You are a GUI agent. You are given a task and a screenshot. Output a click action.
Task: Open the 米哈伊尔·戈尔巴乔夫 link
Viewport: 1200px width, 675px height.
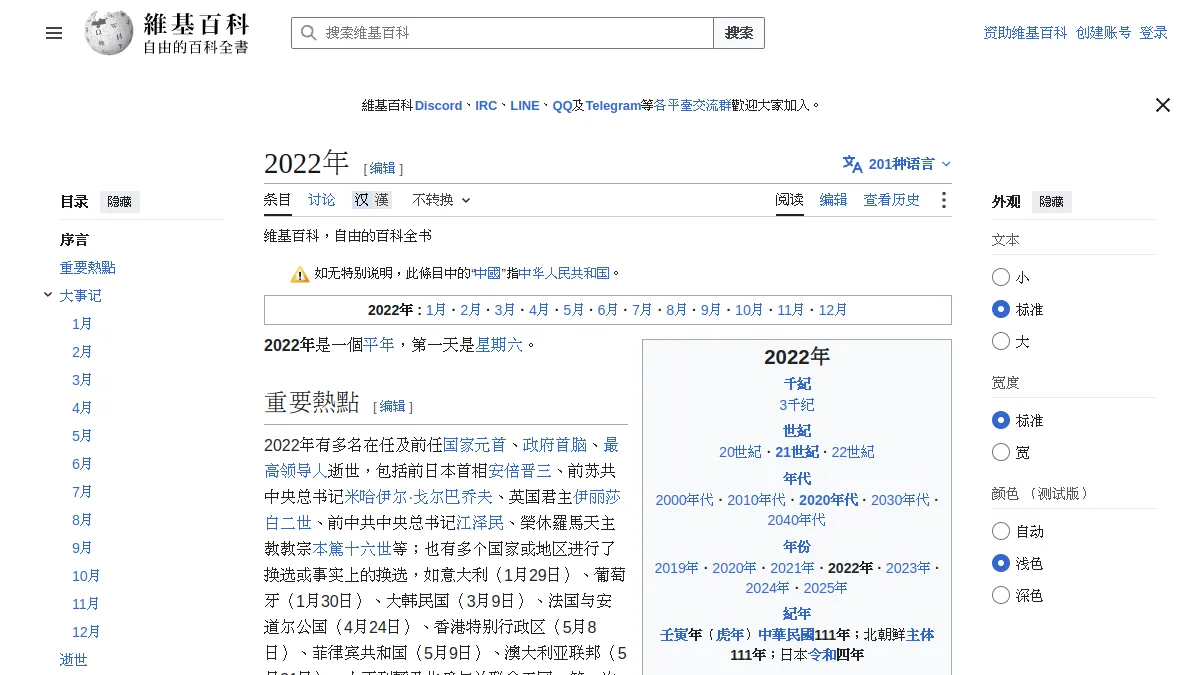[419, 496]
